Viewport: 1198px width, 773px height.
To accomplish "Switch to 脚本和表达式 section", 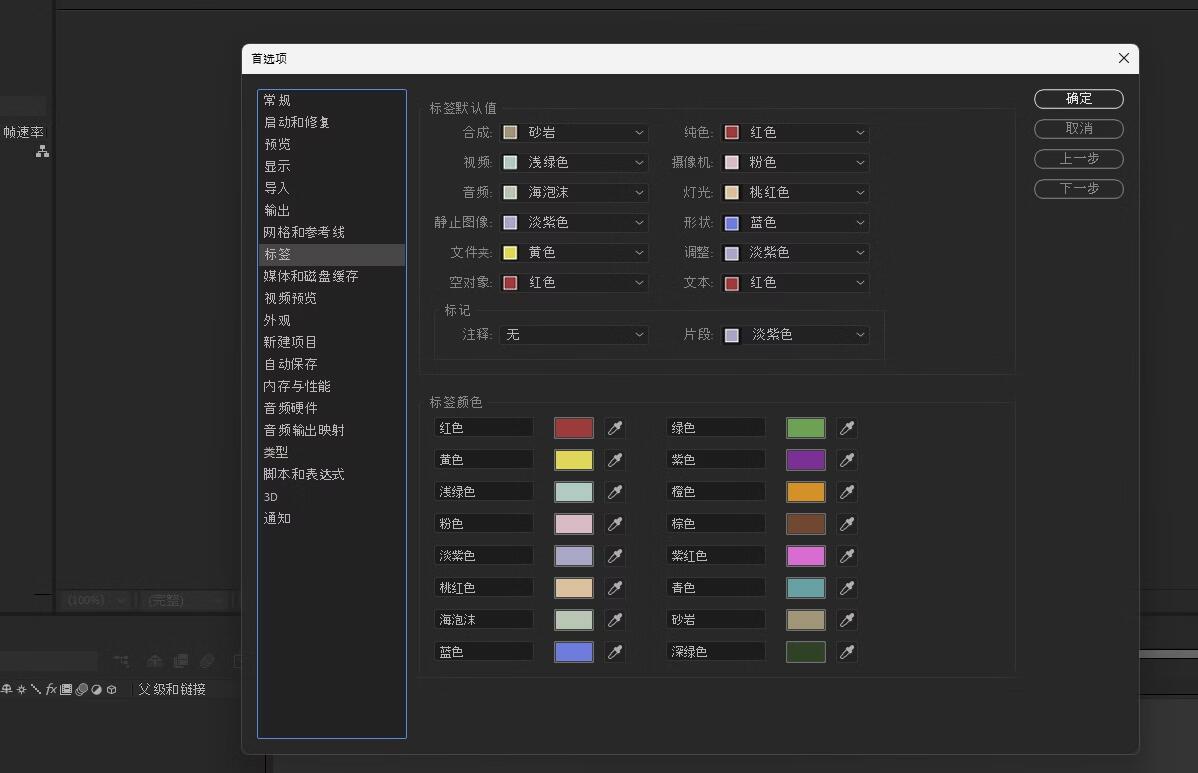I will 332,474.
